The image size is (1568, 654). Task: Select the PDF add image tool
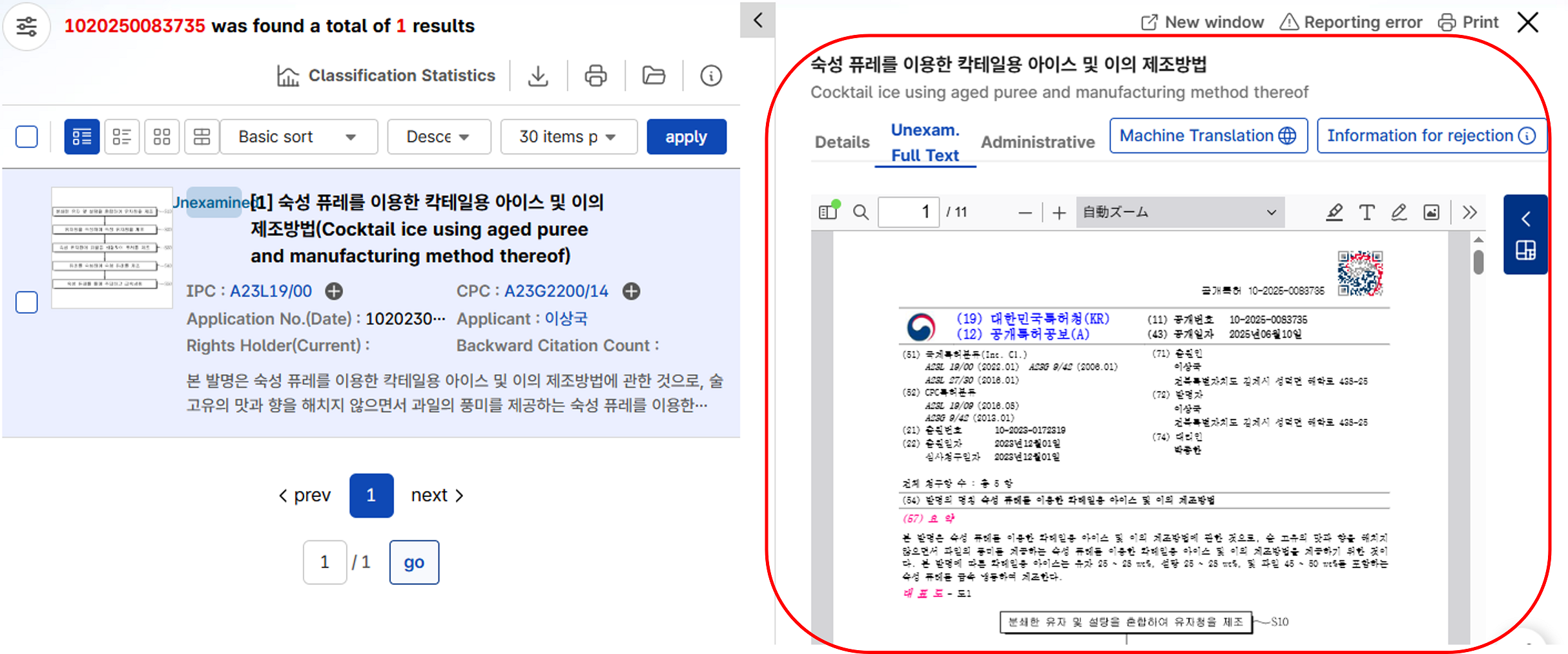click(x=1431, y=212)
